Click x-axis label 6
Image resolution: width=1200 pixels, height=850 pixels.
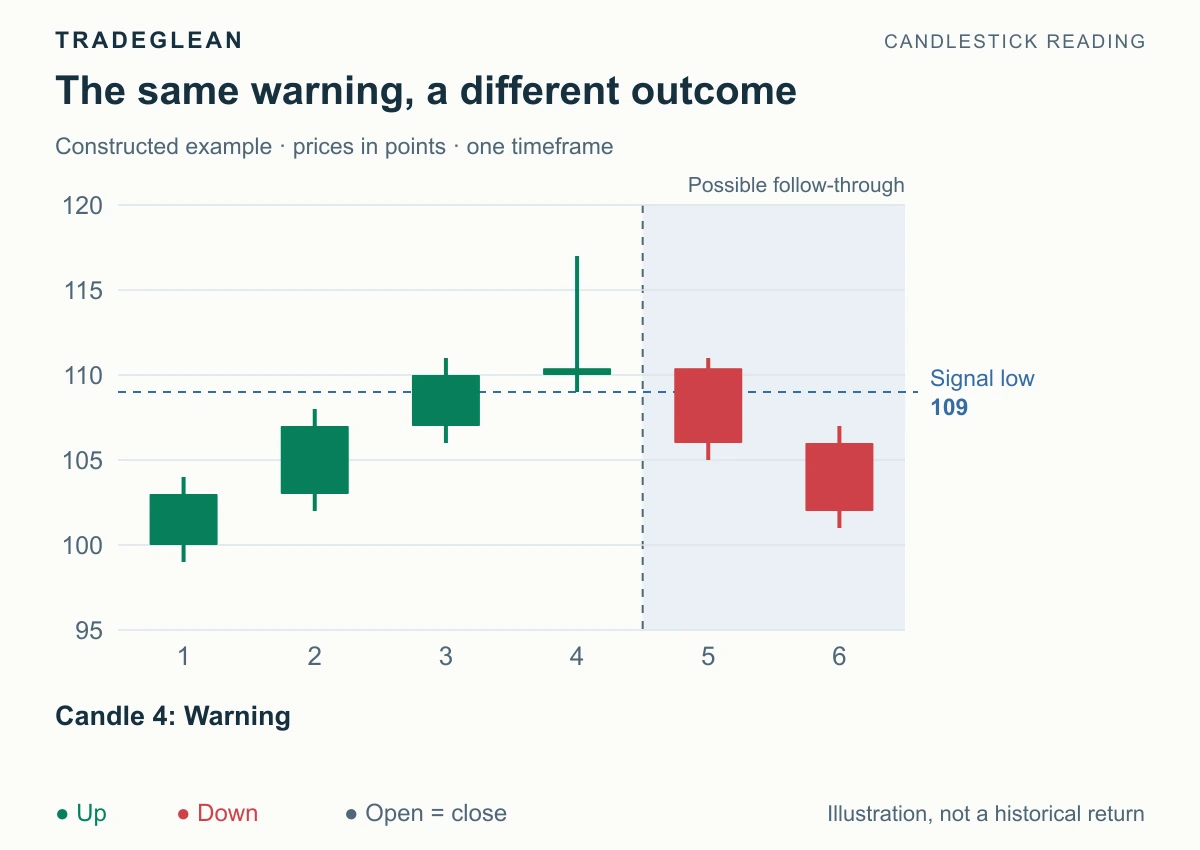[839, 657]
